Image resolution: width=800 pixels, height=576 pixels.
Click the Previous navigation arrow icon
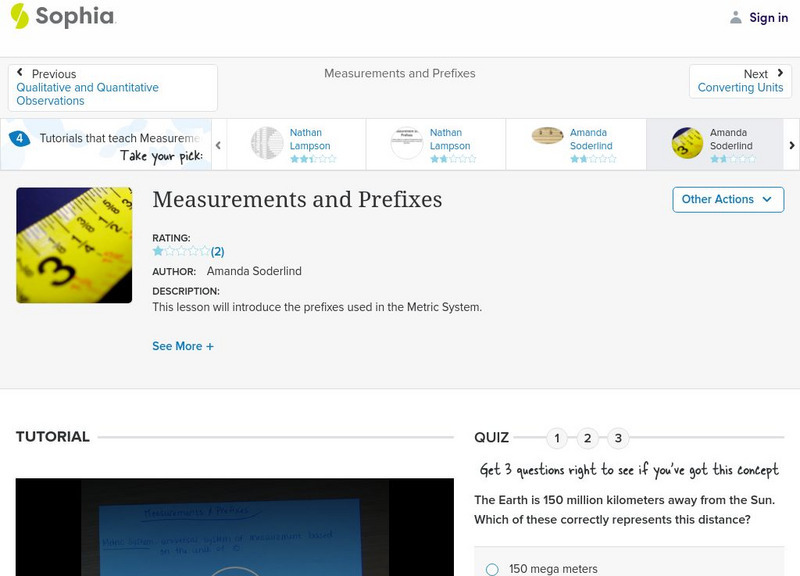(22, 73)
